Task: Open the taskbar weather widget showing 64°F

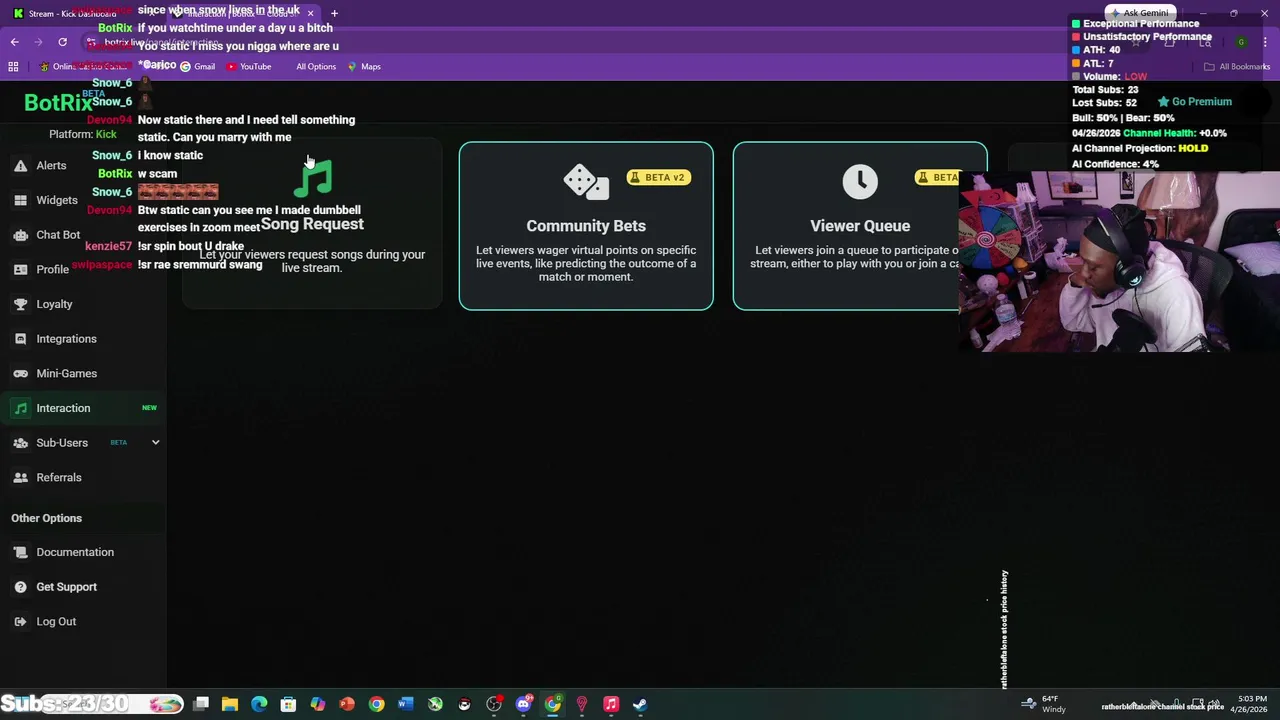Action: (x=1045, y=704)
